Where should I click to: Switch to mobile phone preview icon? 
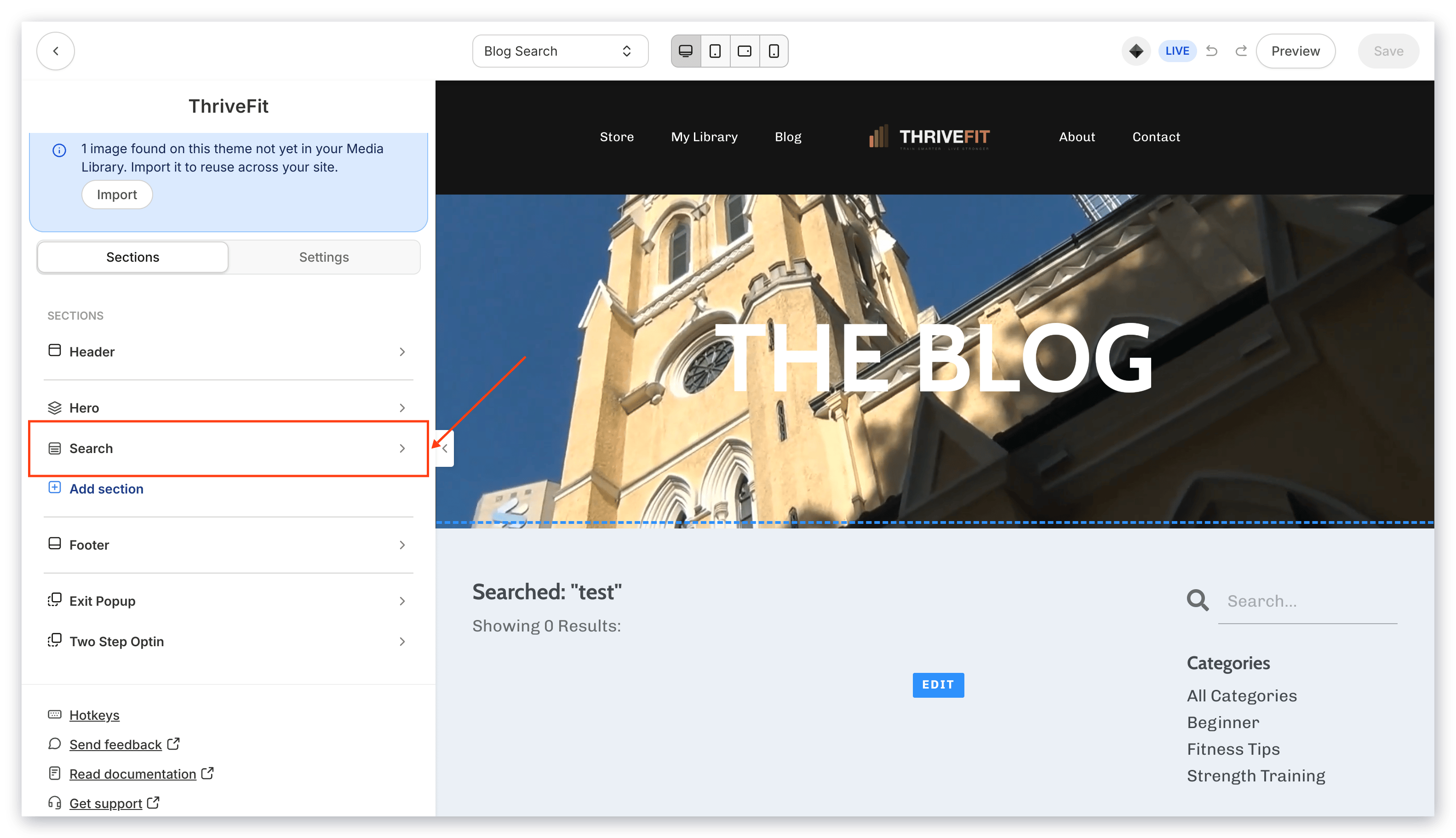click(774, 51)
